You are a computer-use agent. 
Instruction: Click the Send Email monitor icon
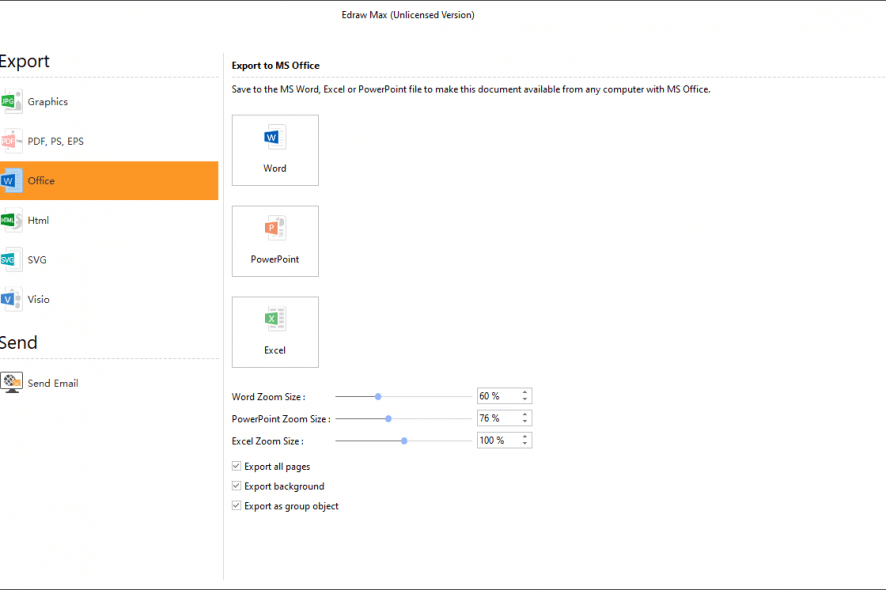click(x=11, y=383)
